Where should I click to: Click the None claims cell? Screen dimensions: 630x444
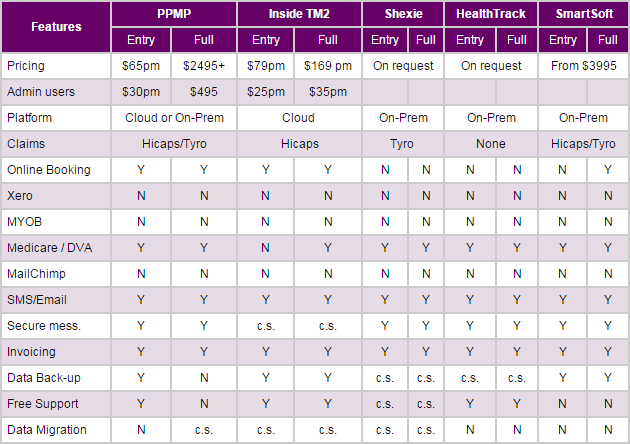491,144
